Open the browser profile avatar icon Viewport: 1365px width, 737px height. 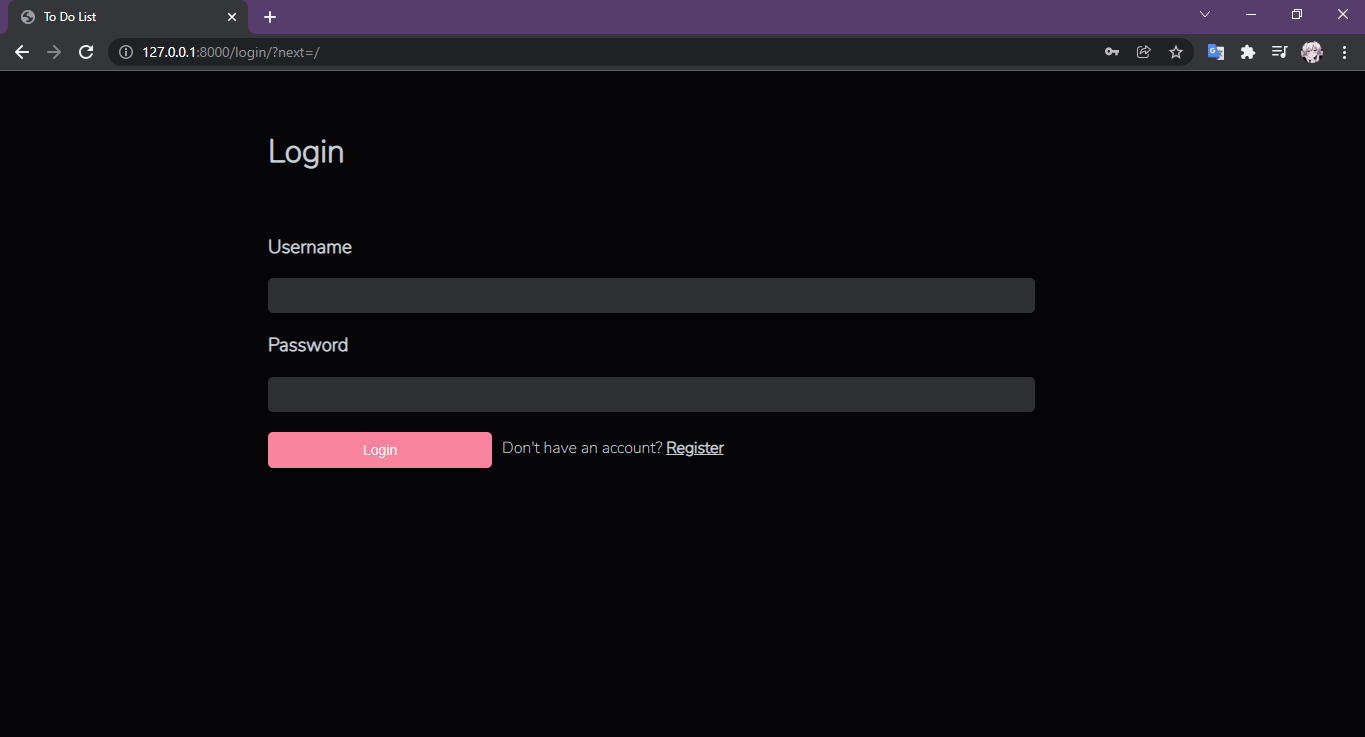1311,51
